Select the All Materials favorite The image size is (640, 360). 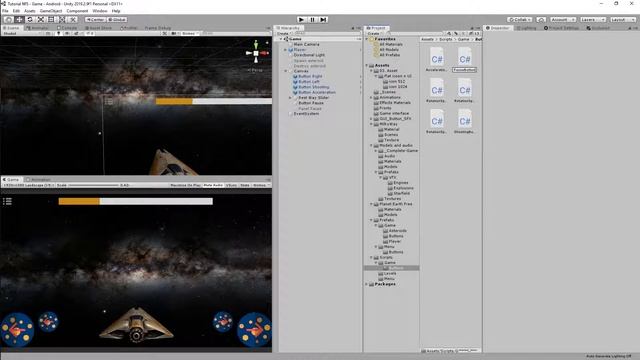tap(391, 44)
